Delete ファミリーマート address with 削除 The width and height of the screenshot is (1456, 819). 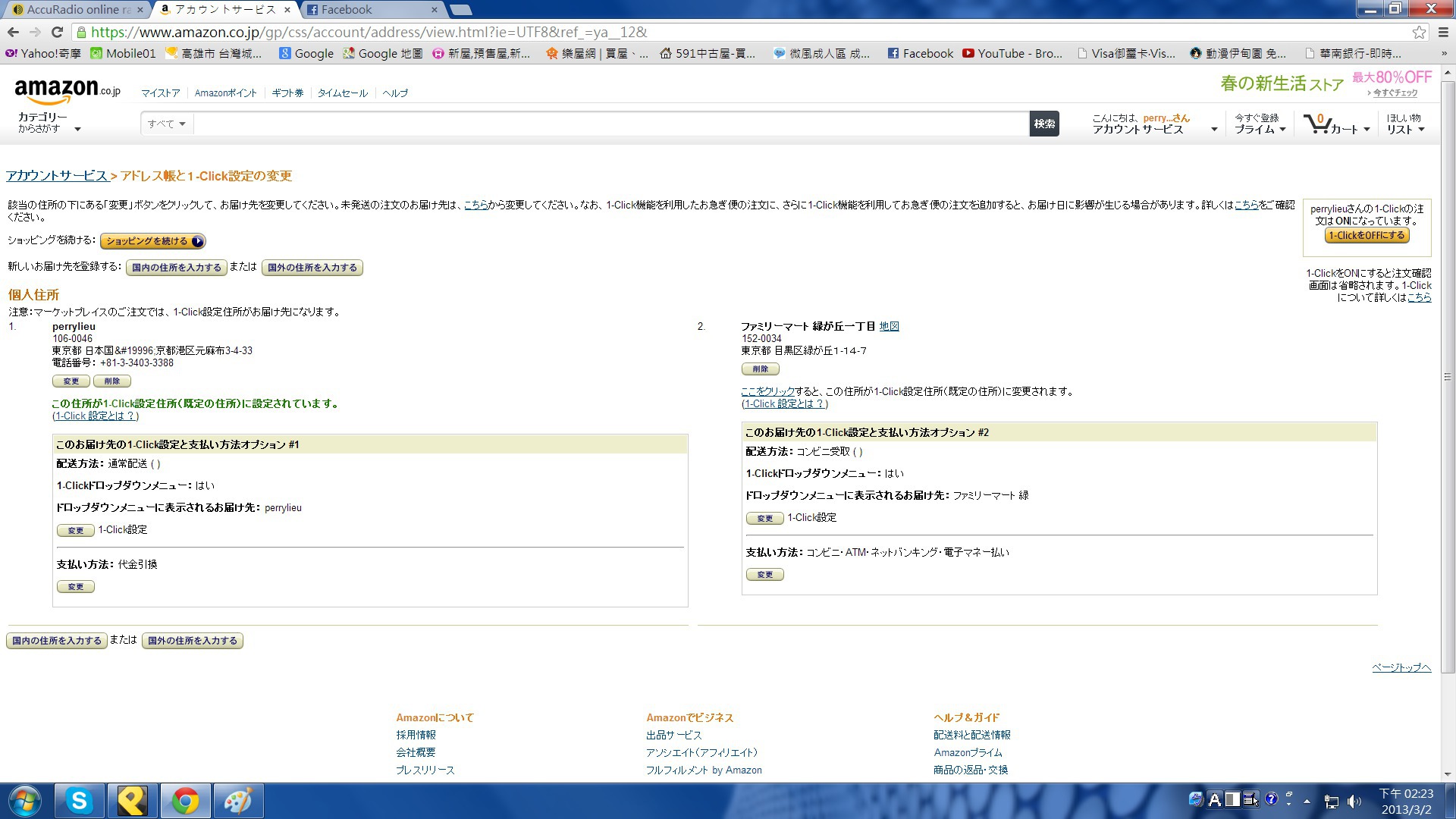pos(761,369)
